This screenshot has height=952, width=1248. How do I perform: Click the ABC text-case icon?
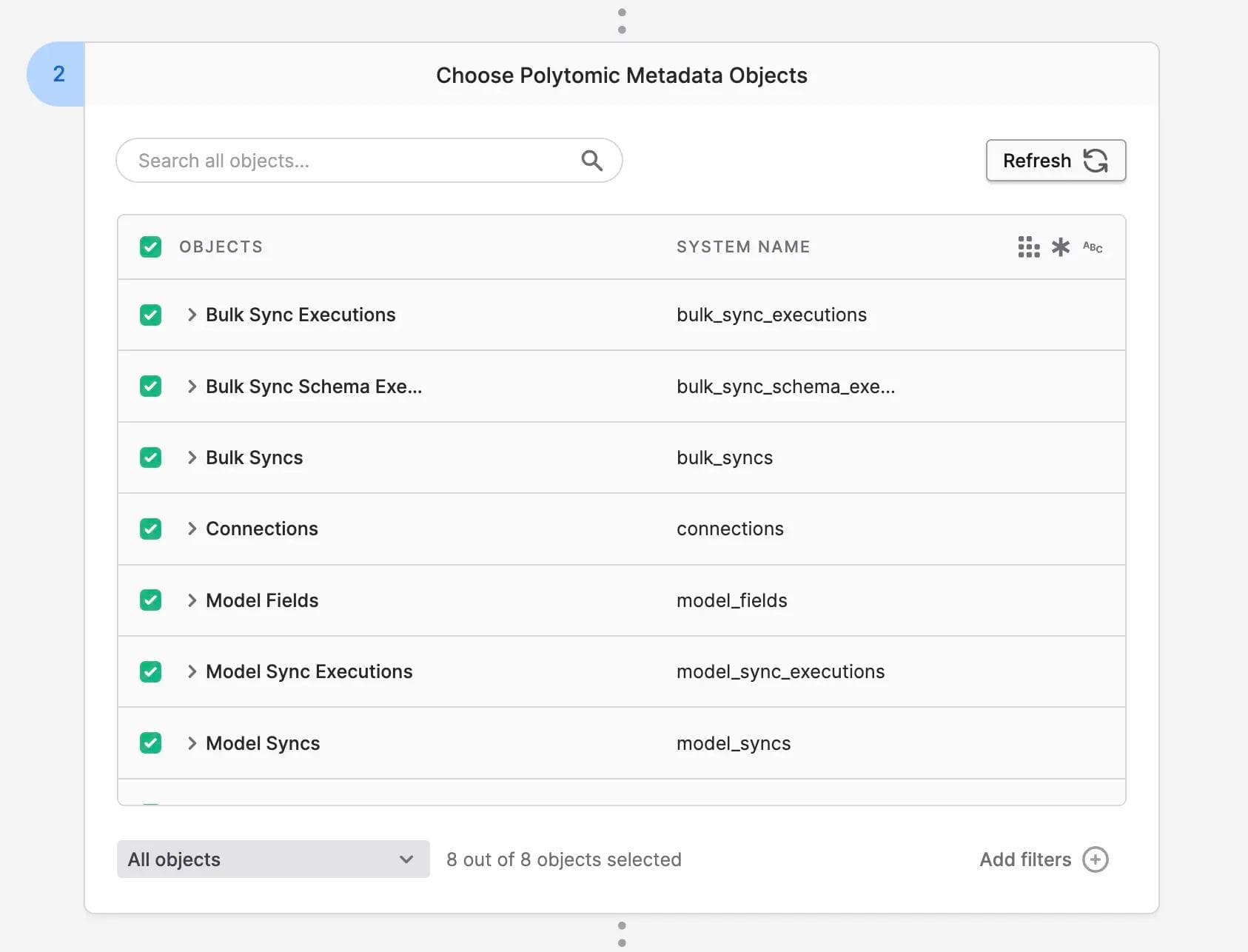(1093, 247)
